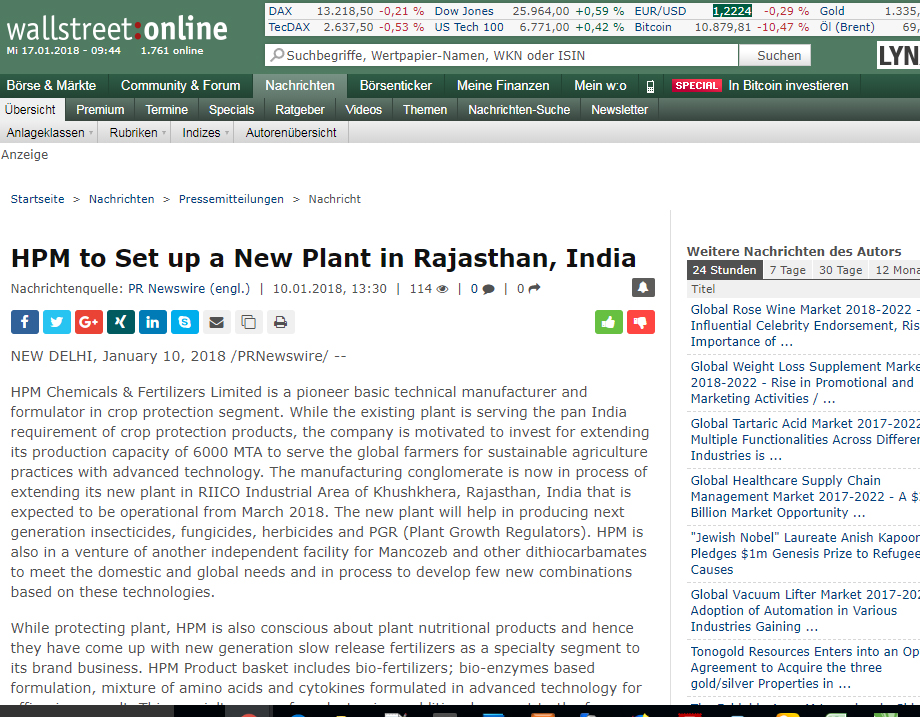Click the views eye icon
Viewport: 920px width, 717px height.
pyautogui.click(x=442, y=289)
